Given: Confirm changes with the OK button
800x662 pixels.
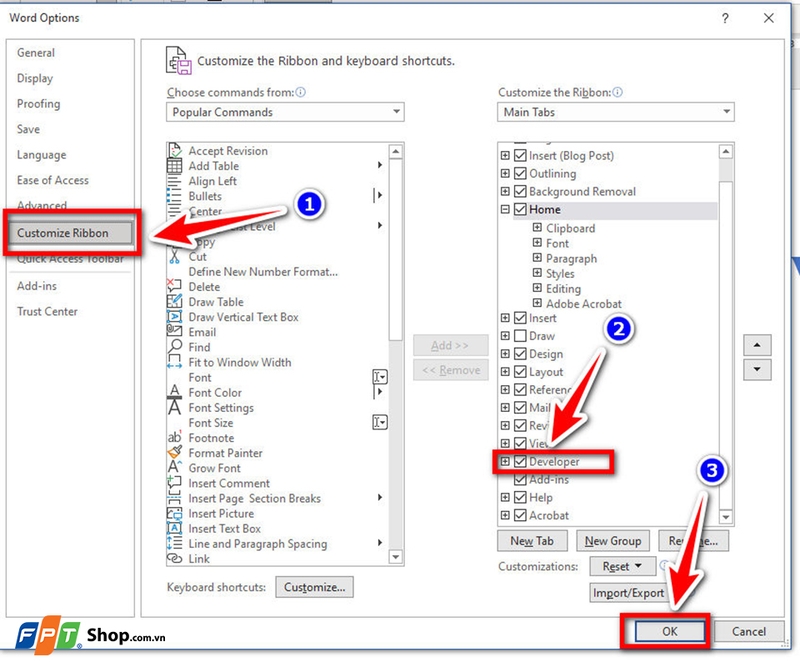Looking at the screenshot, I should click(x=669, y=631).
